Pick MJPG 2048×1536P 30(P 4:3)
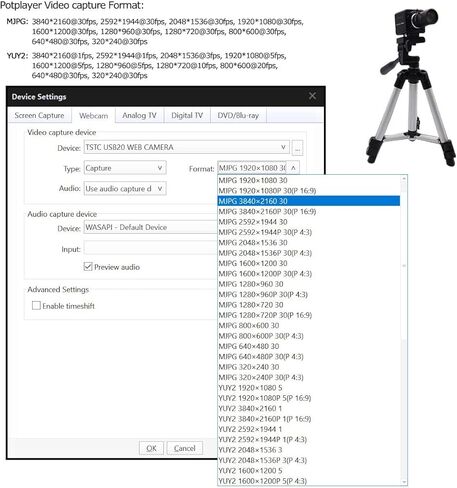Screen dimensions: 457x488 pyautogui.click(x=309, y=253)
